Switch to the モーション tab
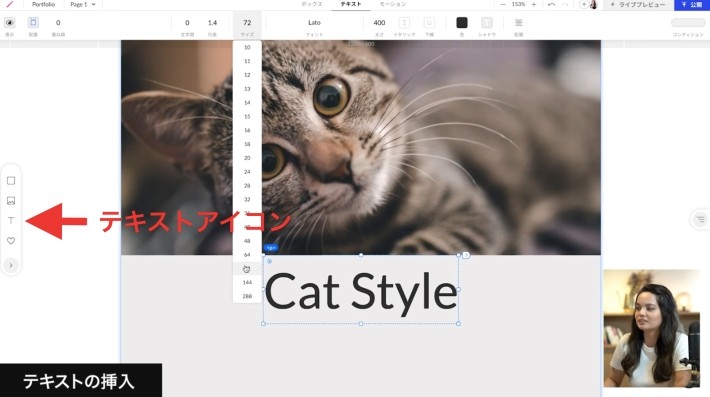This screenshot has width=710, height=397. click(393, 5)
